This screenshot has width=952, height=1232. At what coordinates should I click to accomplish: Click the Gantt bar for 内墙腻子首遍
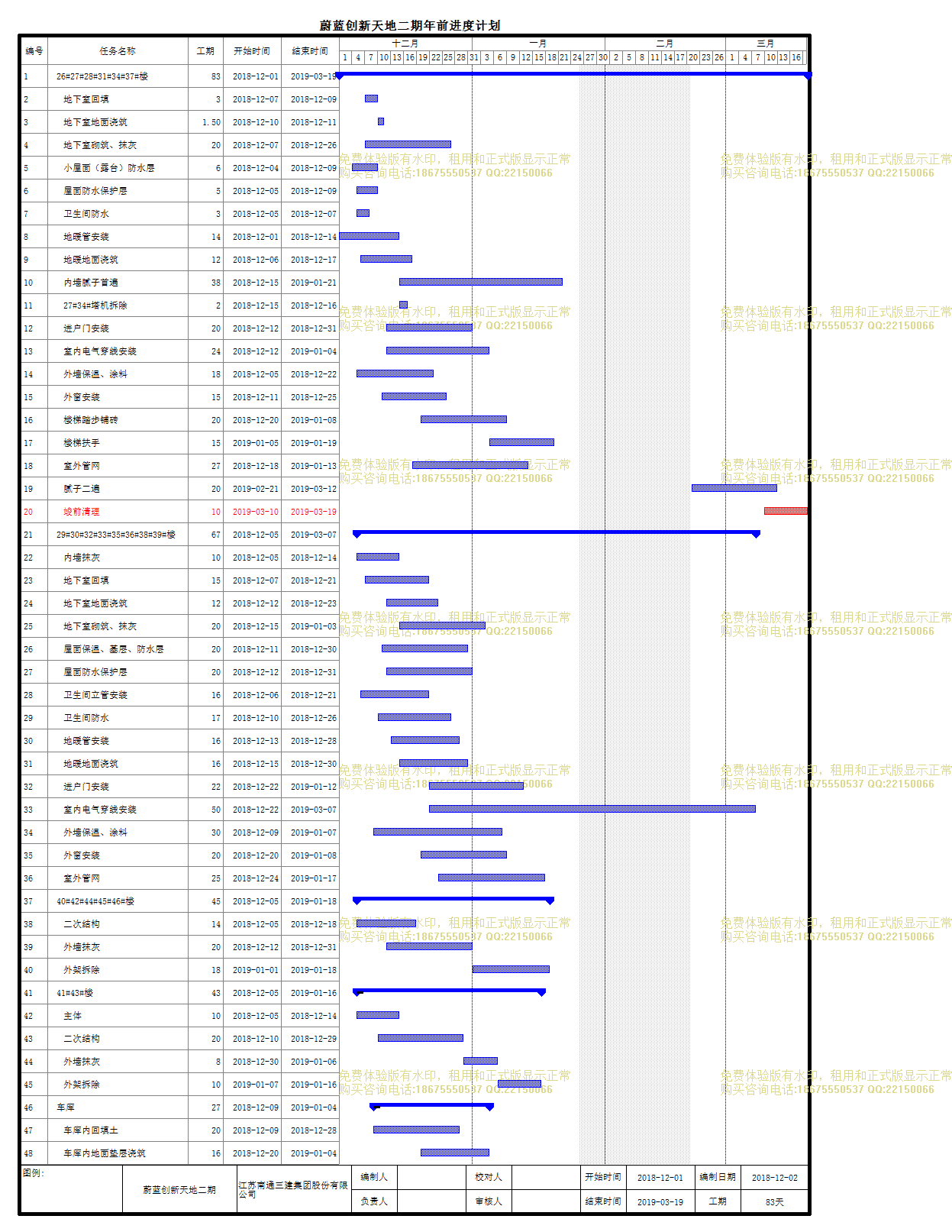click(481, 282)
